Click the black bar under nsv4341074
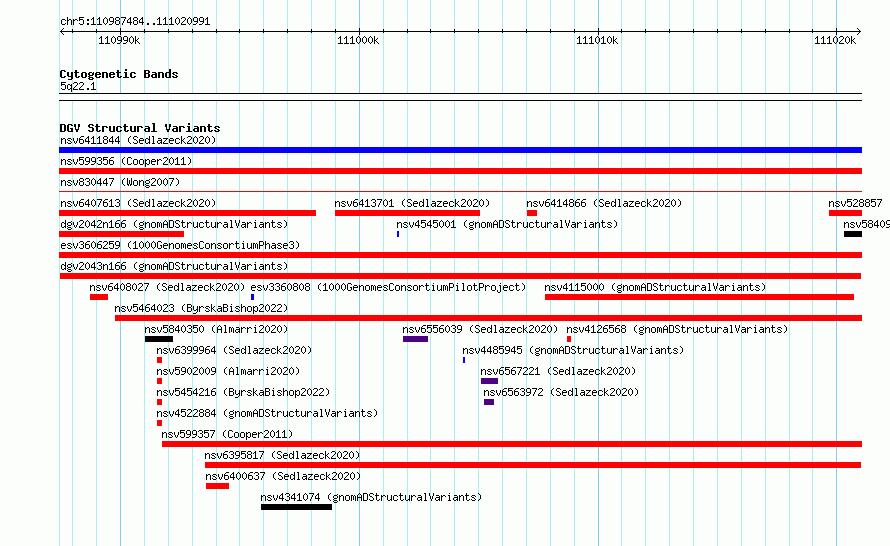 coord(296,507)
